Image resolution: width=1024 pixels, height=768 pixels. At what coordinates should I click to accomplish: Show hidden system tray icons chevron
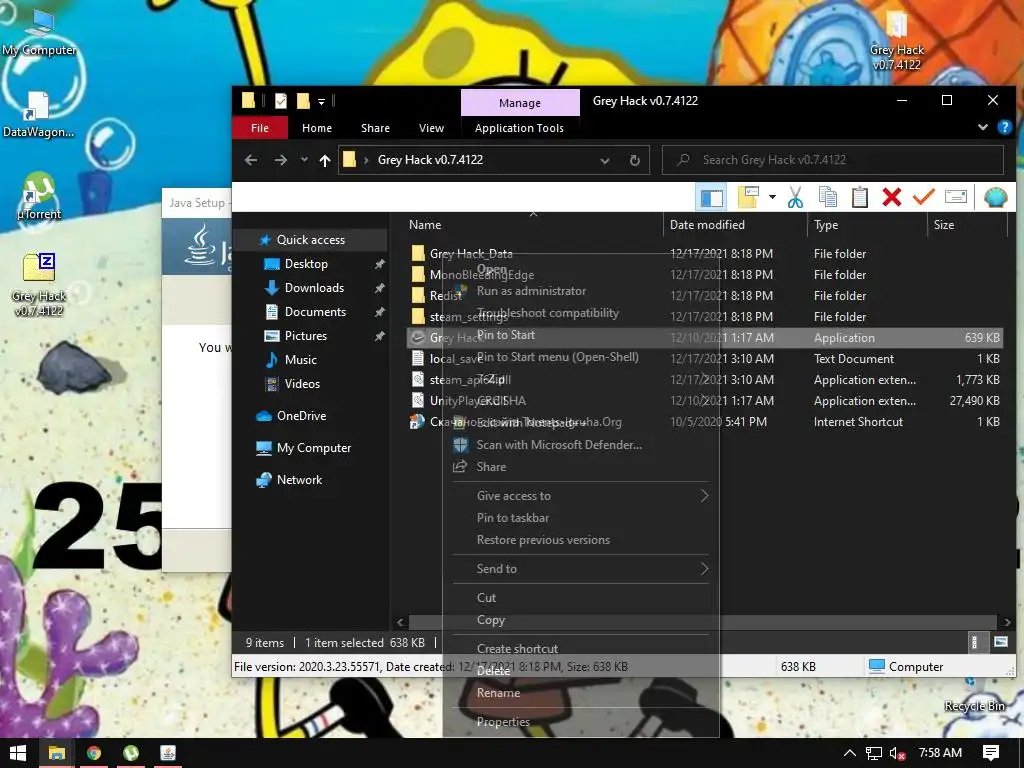coord(849,753)
